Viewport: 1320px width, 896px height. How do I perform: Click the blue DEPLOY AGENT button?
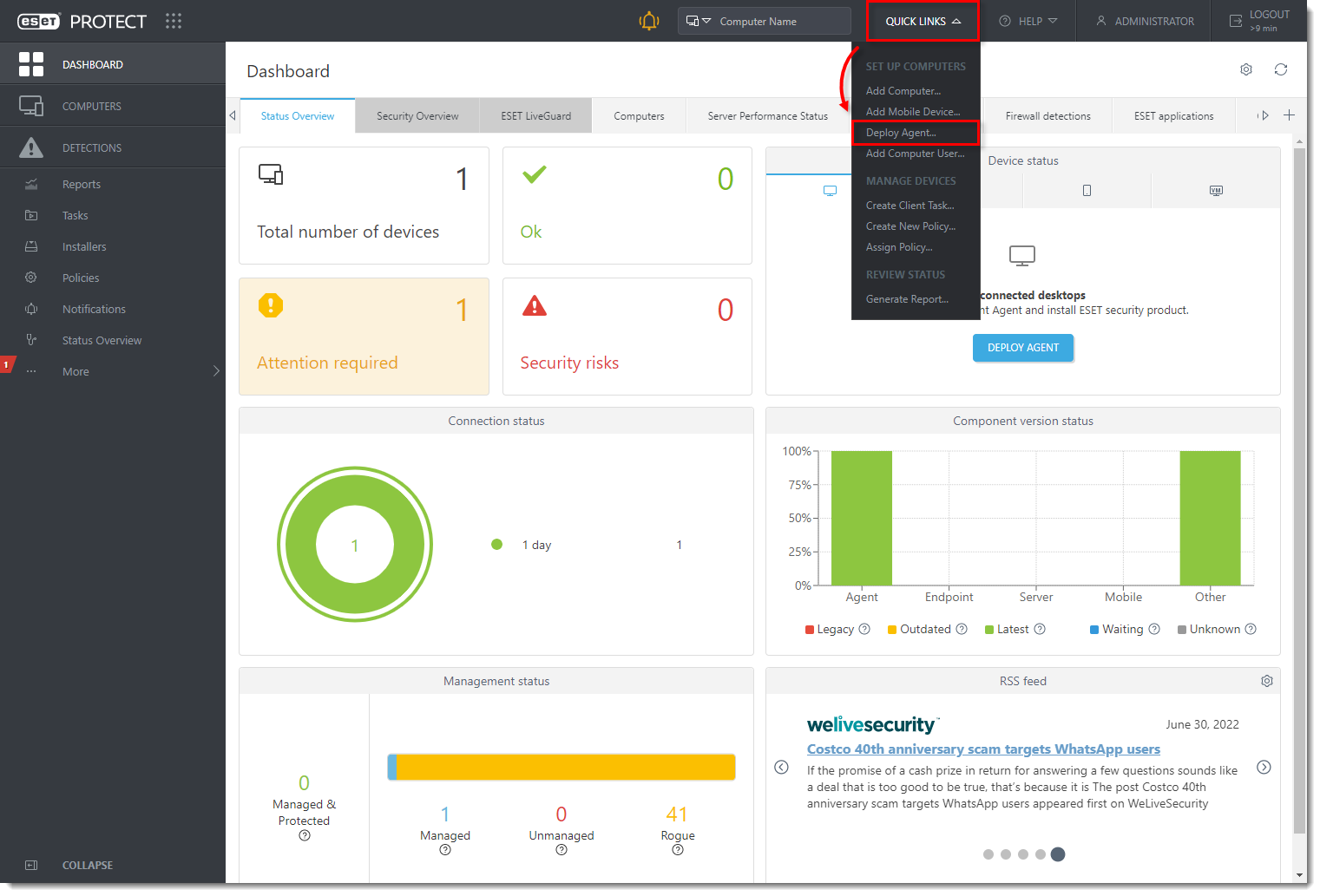(1023, 348)
